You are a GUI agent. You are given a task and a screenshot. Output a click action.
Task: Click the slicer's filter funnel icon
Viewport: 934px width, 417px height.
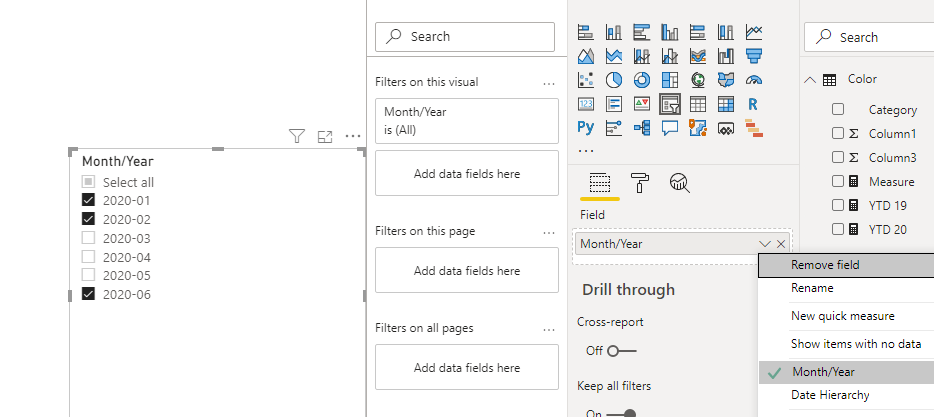[x=297, y=136]
